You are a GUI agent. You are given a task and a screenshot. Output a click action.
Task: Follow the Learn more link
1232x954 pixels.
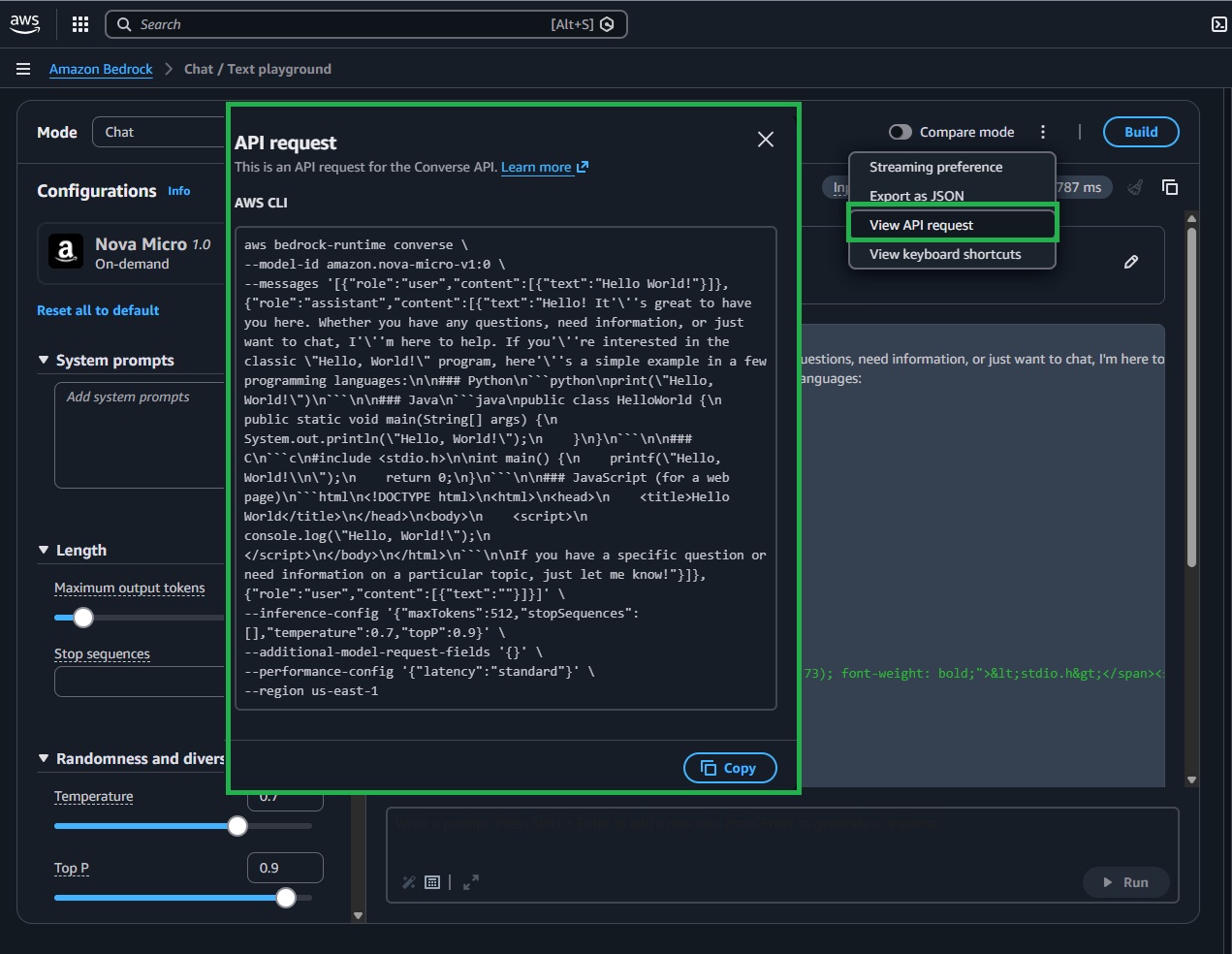click(x=536, y=167)
